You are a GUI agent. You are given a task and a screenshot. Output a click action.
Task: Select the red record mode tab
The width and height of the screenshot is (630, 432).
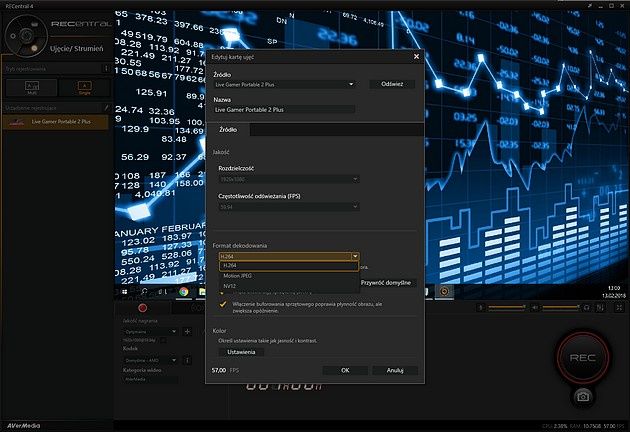[x=143, y=308]
